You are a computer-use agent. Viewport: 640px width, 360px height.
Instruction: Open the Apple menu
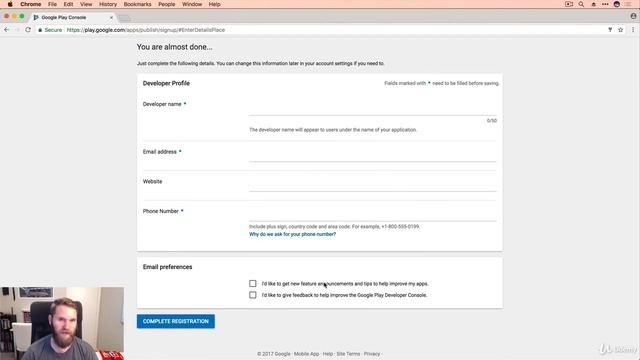(x=10, y=4)
